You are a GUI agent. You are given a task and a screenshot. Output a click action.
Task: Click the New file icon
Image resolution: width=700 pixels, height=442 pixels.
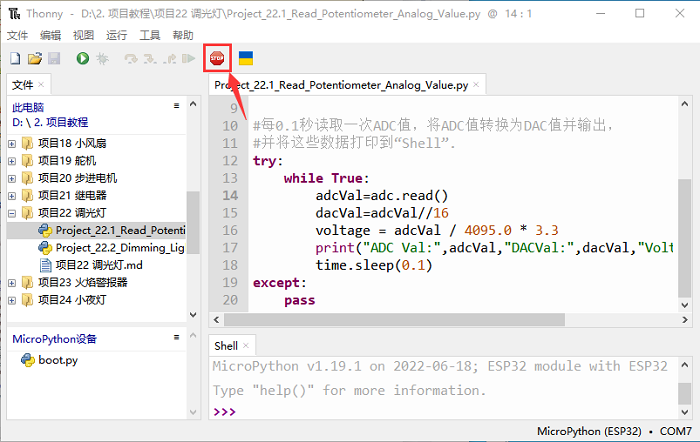tap(15, 60)
